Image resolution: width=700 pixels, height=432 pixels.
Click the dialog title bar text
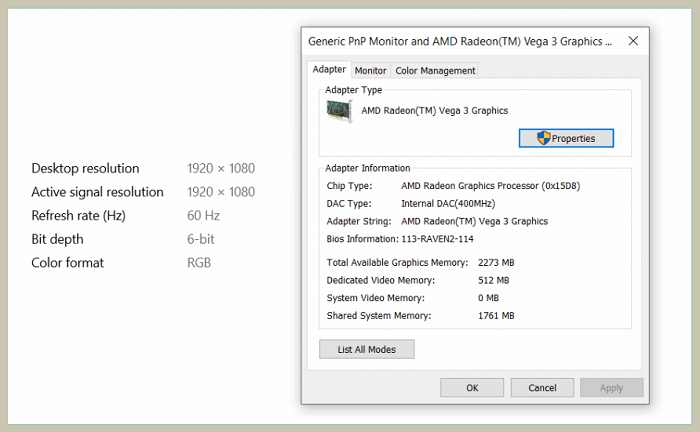click(460, 42)
